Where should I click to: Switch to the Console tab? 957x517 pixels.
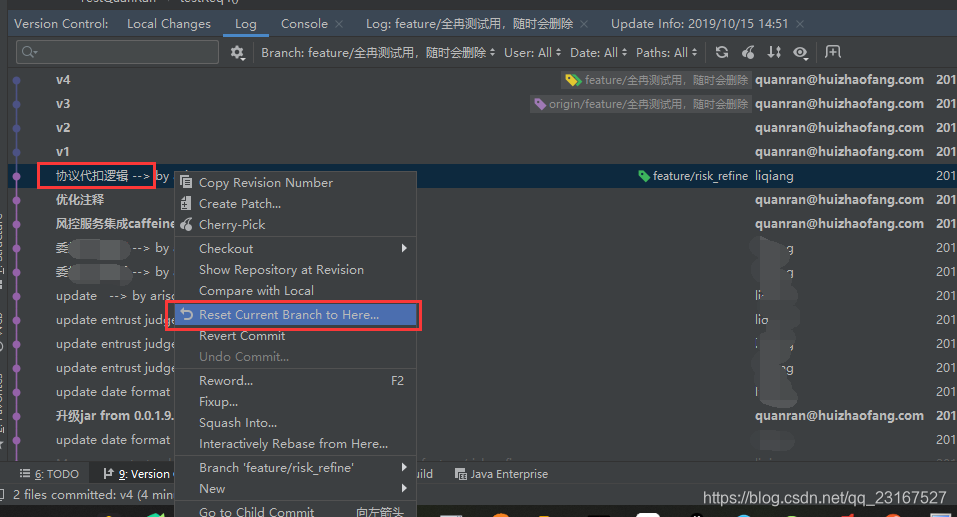coord(304,24)
